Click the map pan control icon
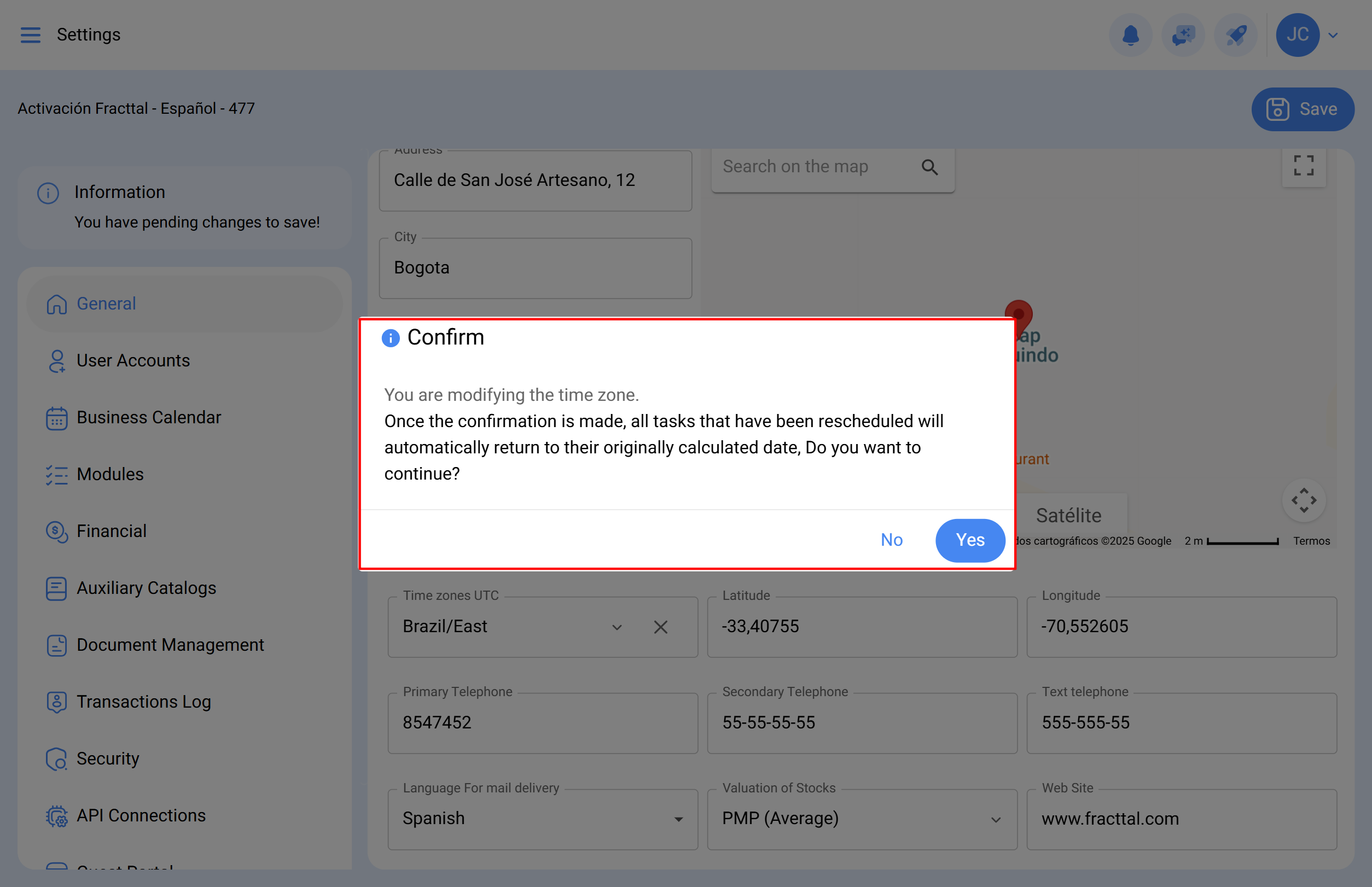Screen dimensions: 1372x887 pyautogui.click(x=1303, y=500)
